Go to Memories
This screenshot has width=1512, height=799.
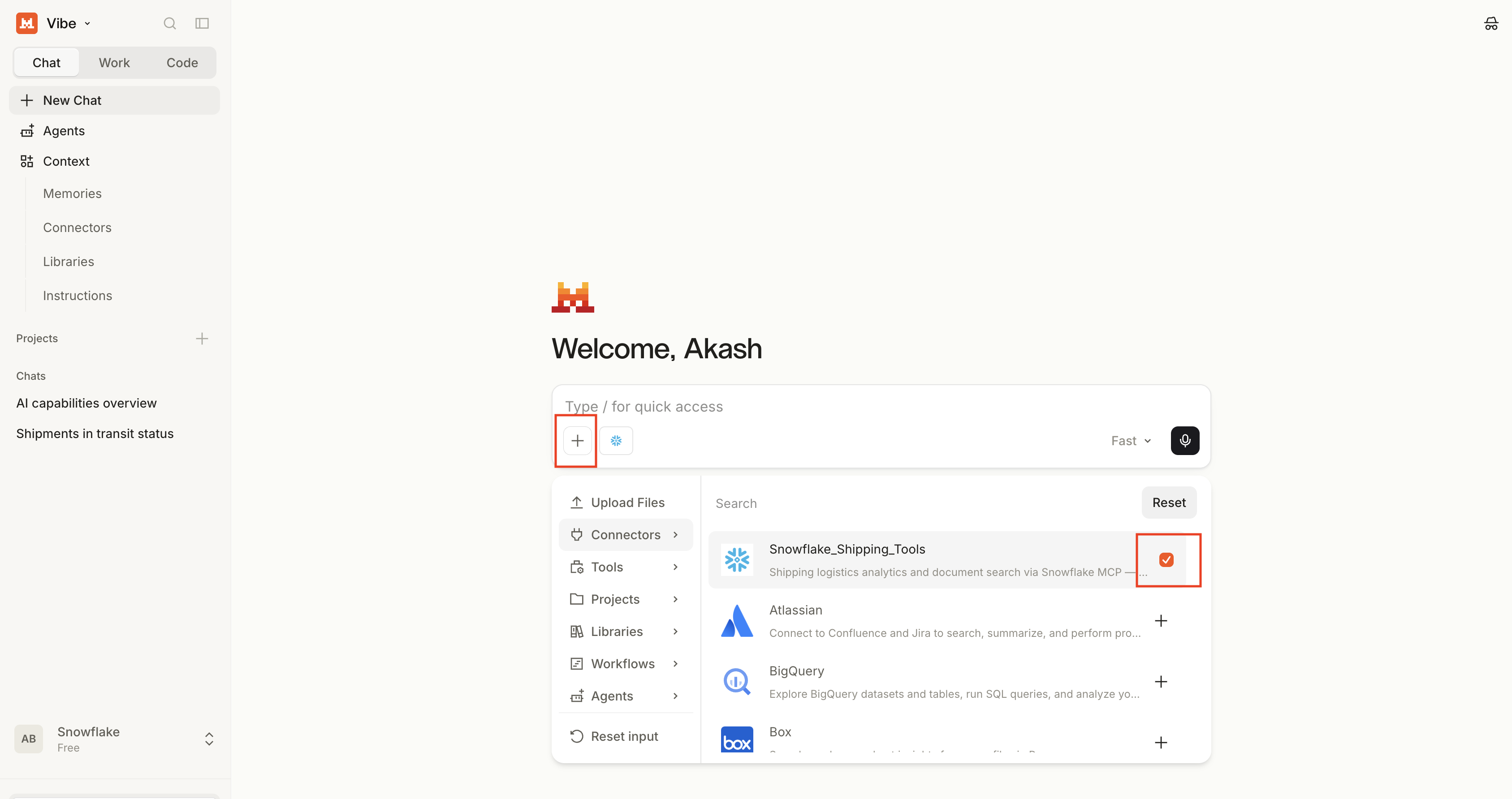[x=72, y=193]
